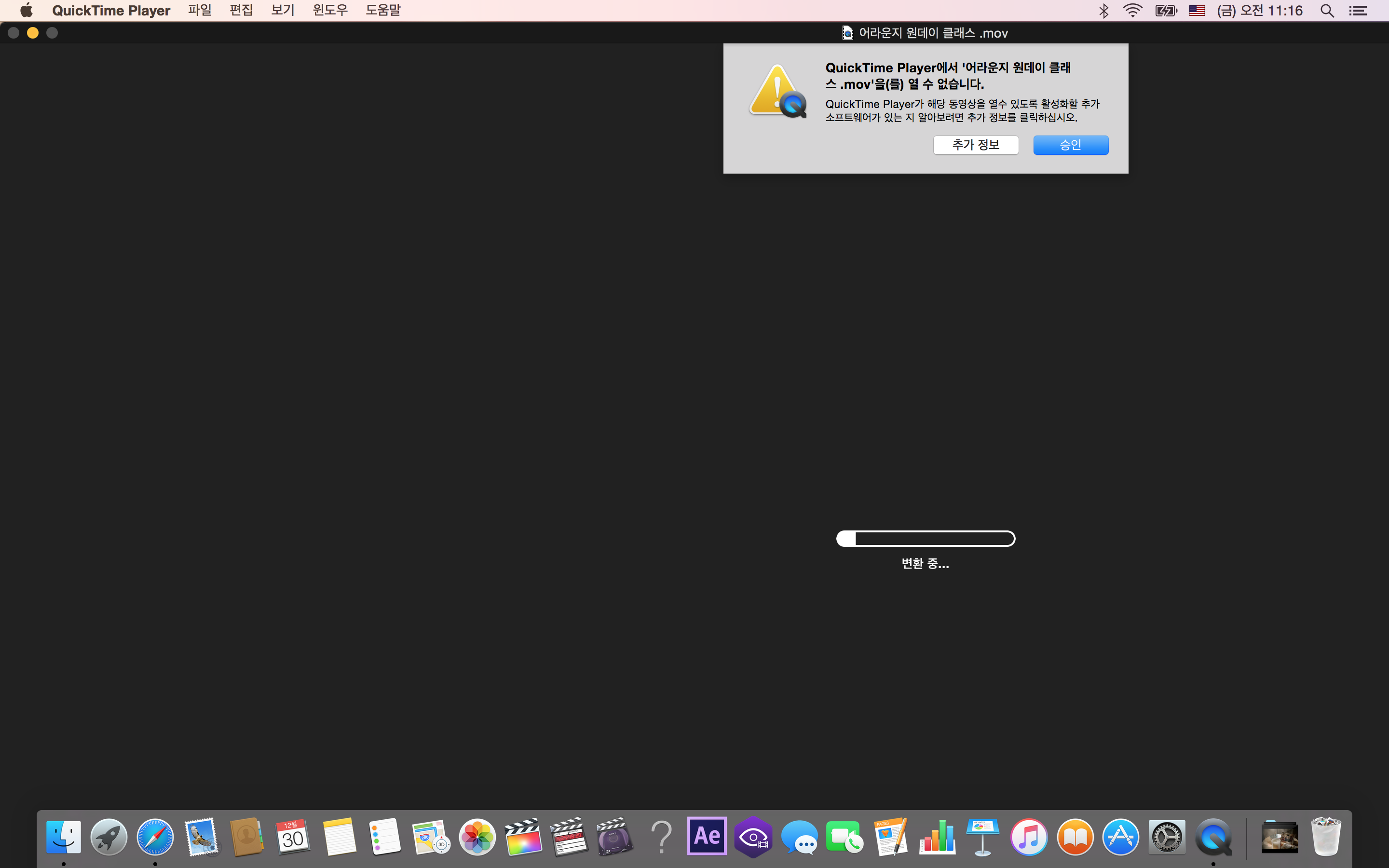Open System Preferences gear in the dock

[1166, 837]
